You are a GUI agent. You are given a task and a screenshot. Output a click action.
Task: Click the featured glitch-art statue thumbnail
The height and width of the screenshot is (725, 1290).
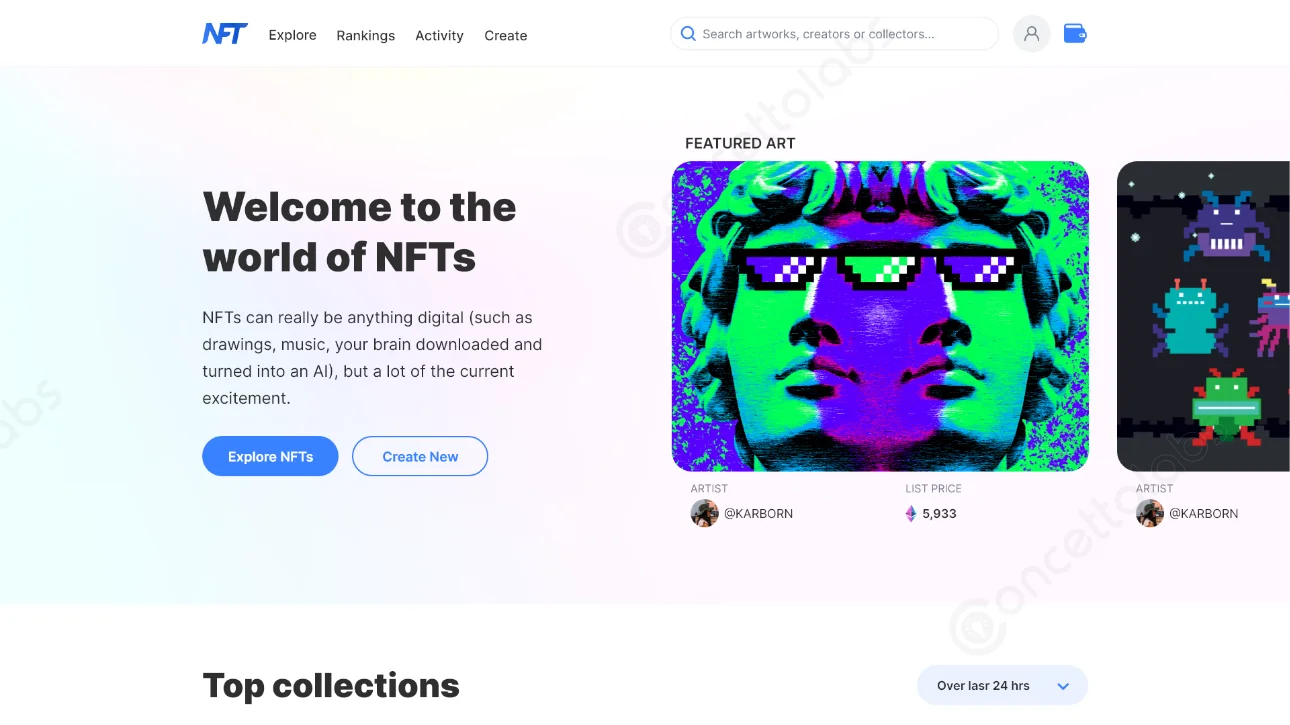[x=880, y=315]
